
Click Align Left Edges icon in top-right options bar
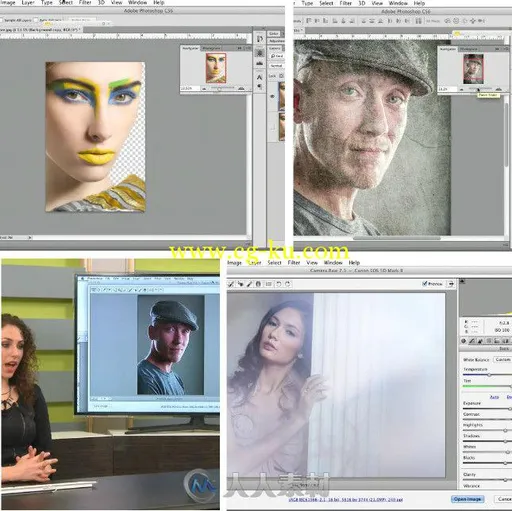(x=335, y=21)
